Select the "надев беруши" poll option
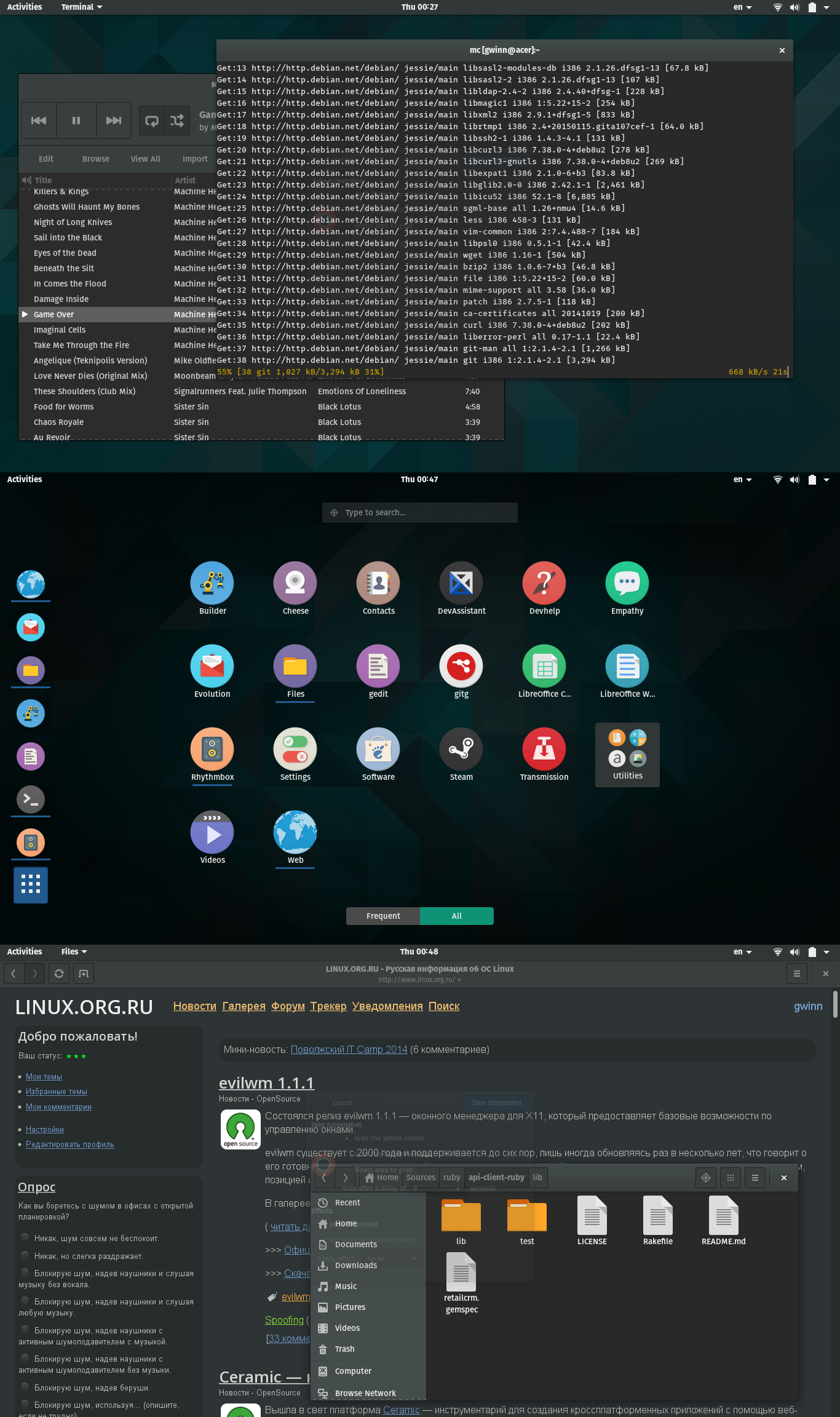Image resolution: width=840 pixels, height=1417 pixels. 25,1387
